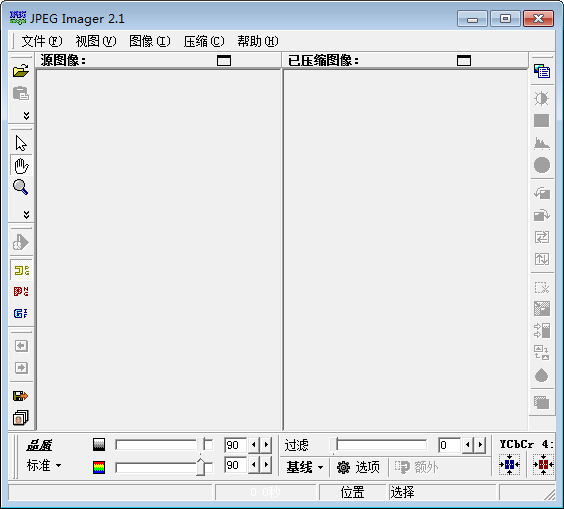Image resolution: width=564 pixels, height=509 pixels.
Task: Select the arrow pointer tool
Action: [x=21, y=143]
